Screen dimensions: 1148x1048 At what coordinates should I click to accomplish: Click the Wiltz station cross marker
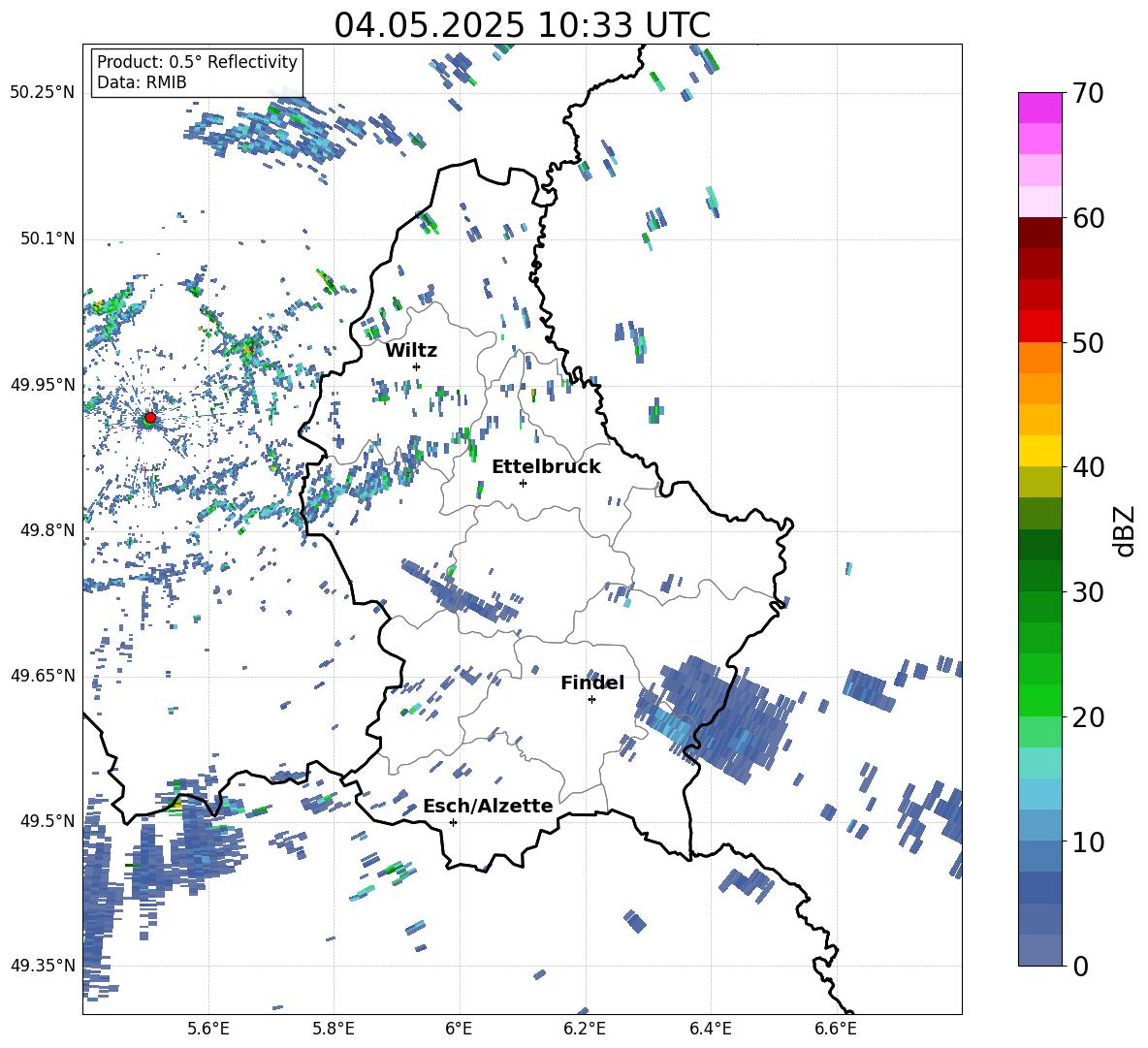pos(417,366)
